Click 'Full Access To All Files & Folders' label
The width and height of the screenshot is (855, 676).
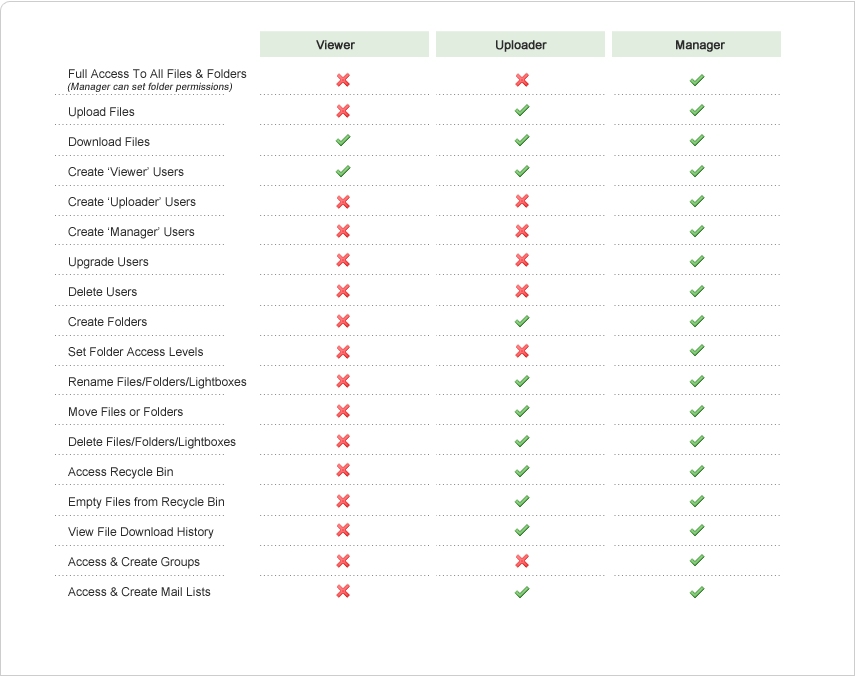157,74
